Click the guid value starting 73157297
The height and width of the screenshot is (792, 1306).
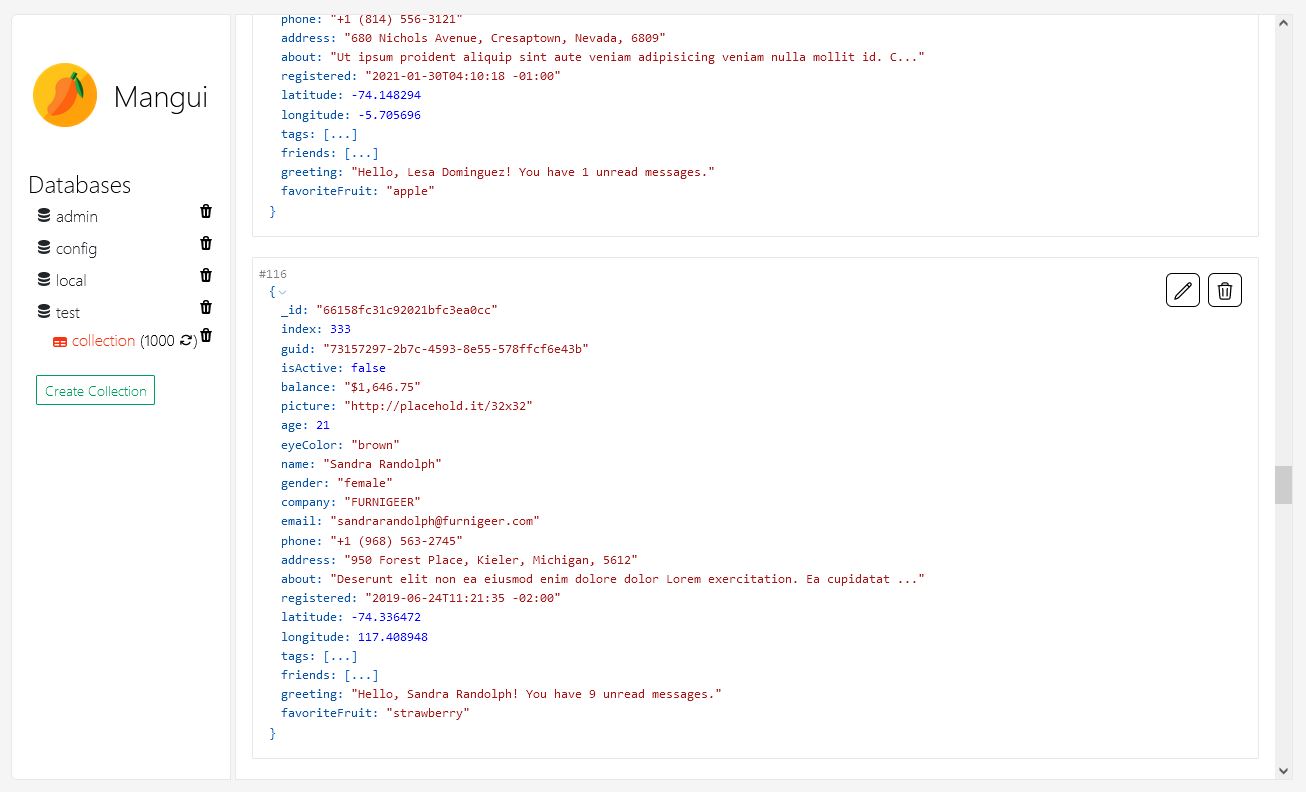point(456,348)
